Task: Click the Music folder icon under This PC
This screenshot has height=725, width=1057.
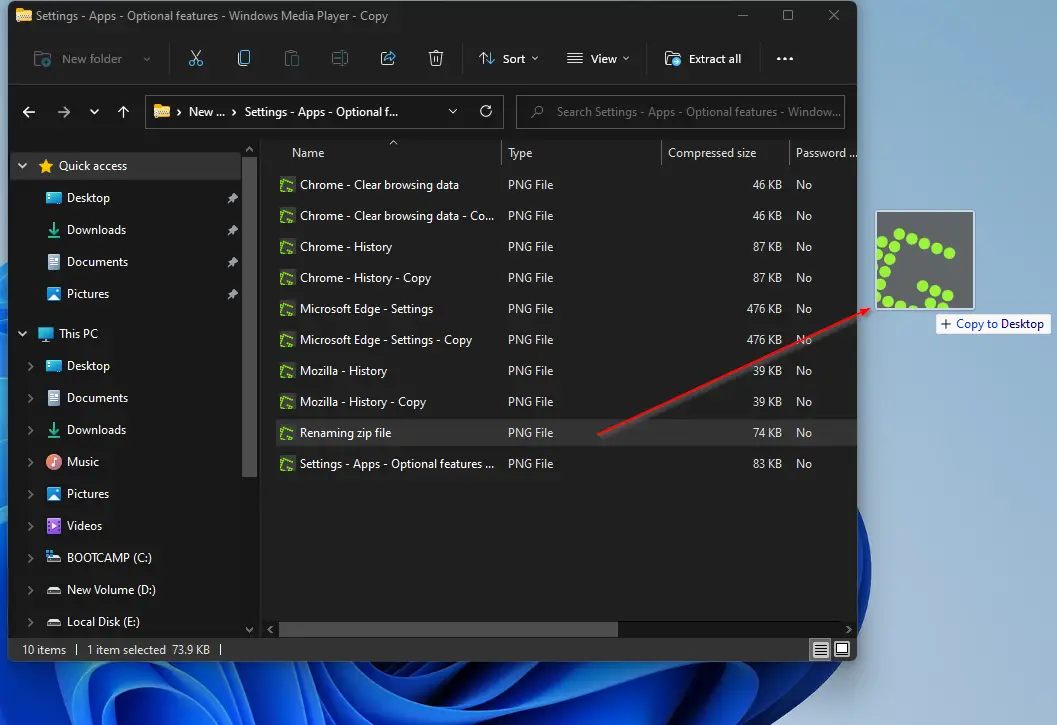Action: coord(54,462)
